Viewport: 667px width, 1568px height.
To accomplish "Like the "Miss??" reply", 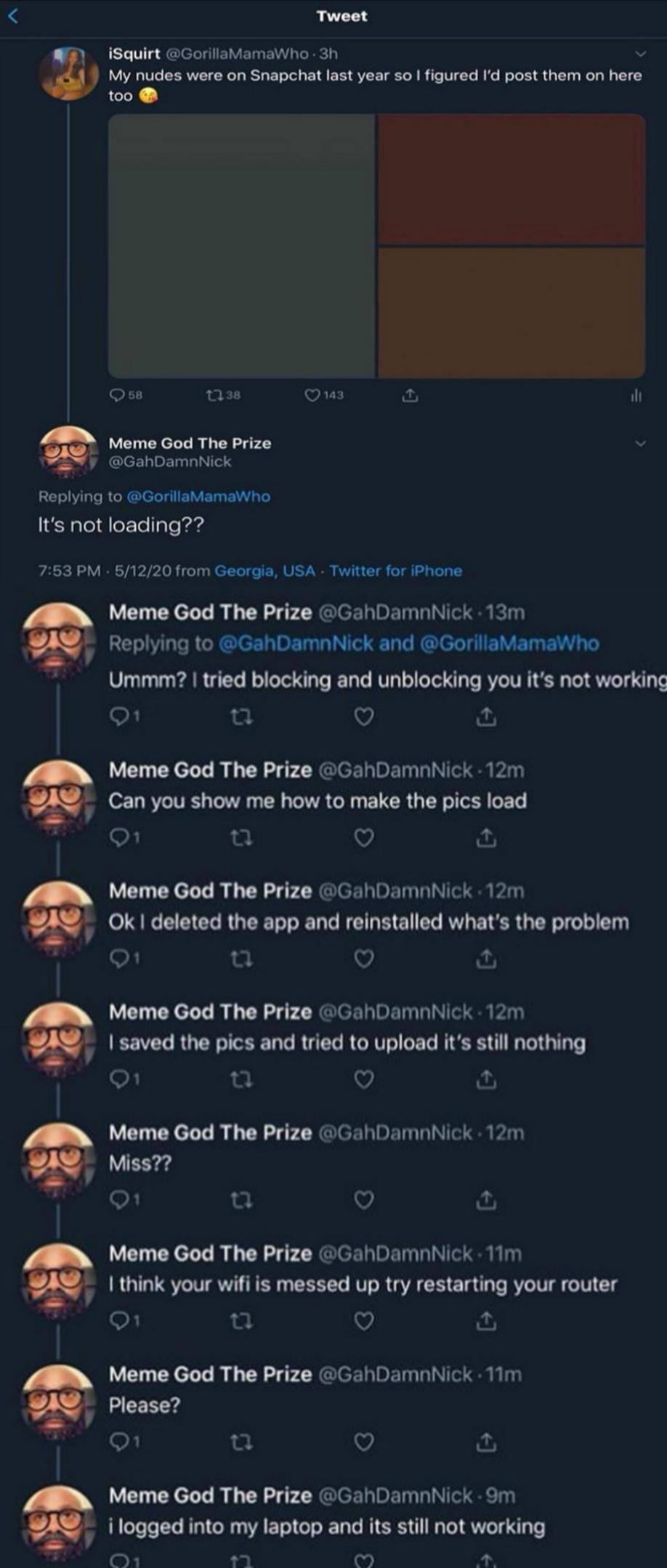I will click(x=364, y=1201).
